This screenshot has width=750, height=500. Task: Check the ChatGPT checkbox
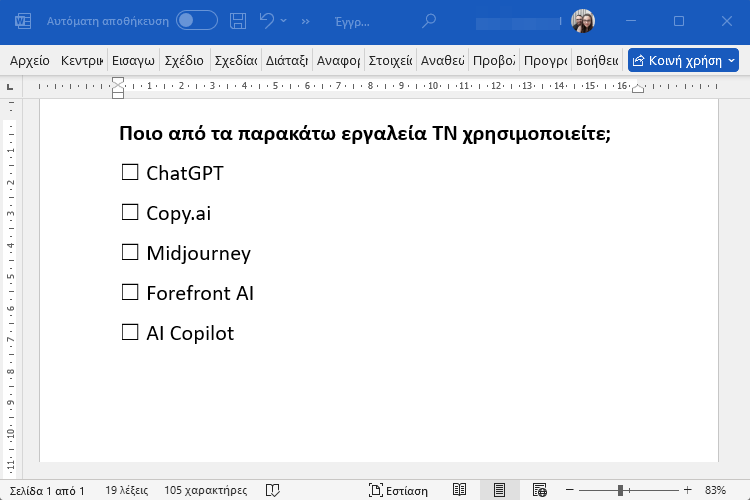coord(130,172)
